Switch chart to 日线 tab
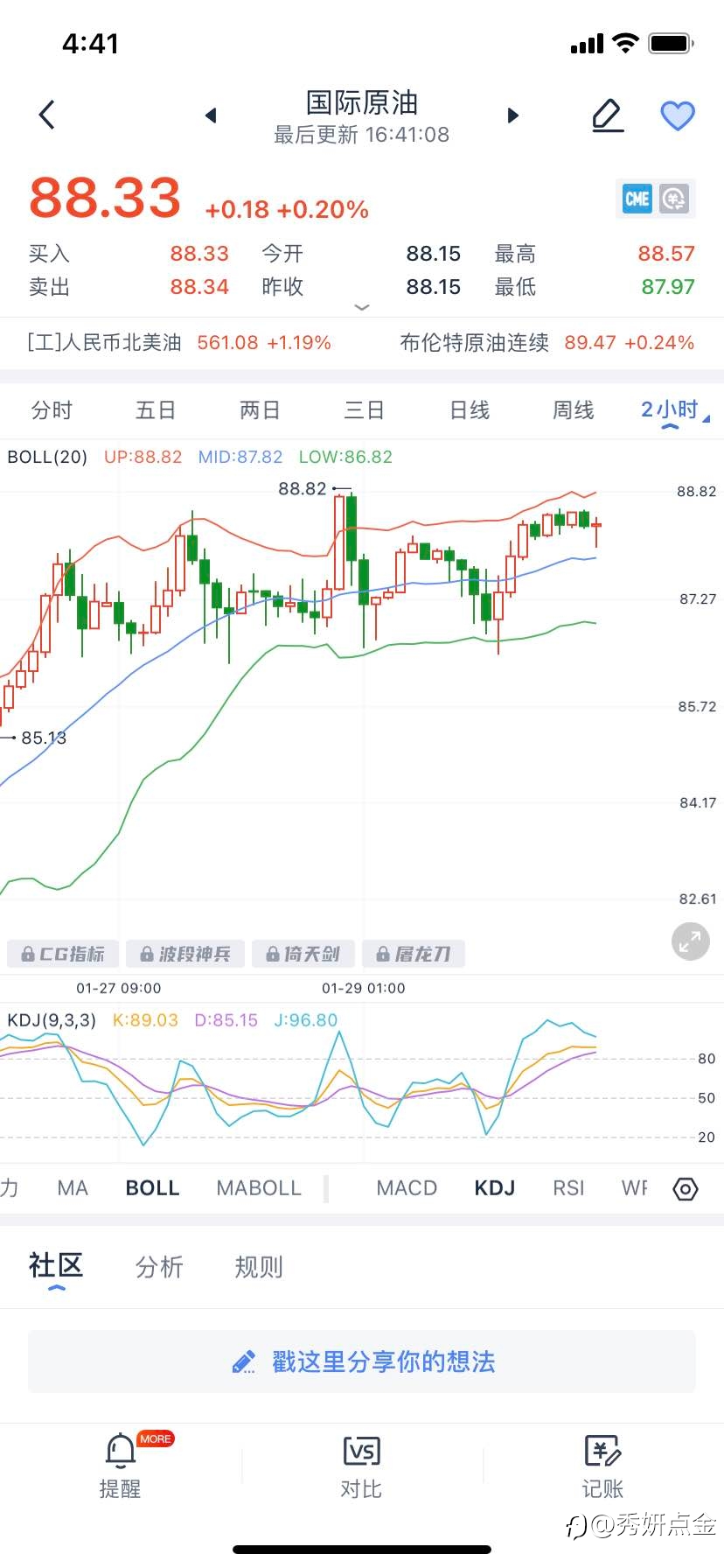Screen dimensions: 724x1568 point(470,410)
